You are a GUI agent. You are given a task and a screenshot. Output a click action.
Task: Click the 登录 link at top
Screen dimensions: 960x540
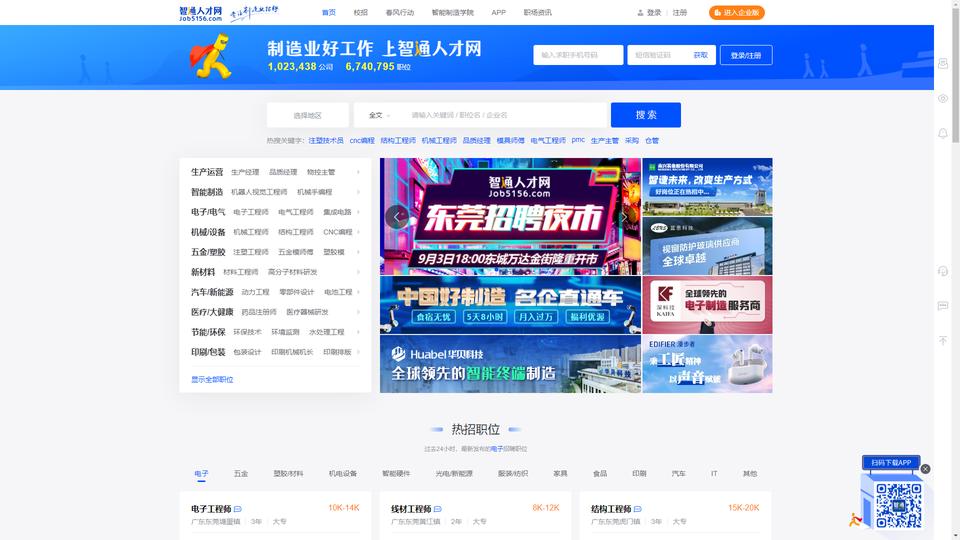654,12
